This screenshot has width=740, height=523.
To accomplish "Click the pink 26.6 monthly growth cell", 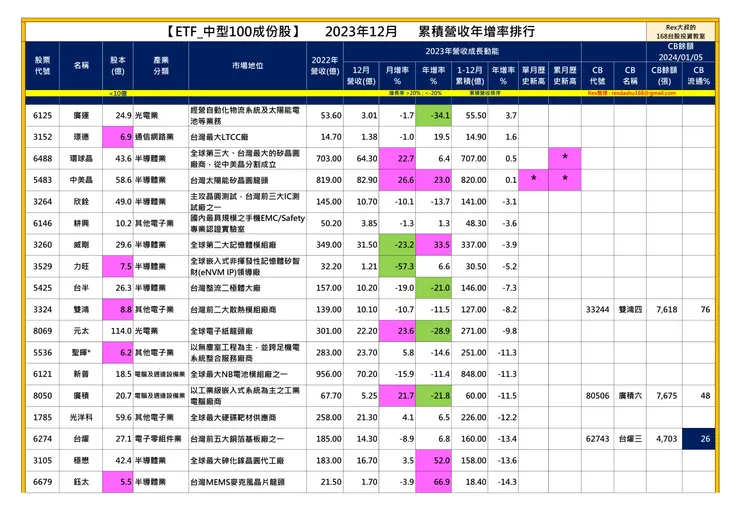I will (x=397, y=180).
